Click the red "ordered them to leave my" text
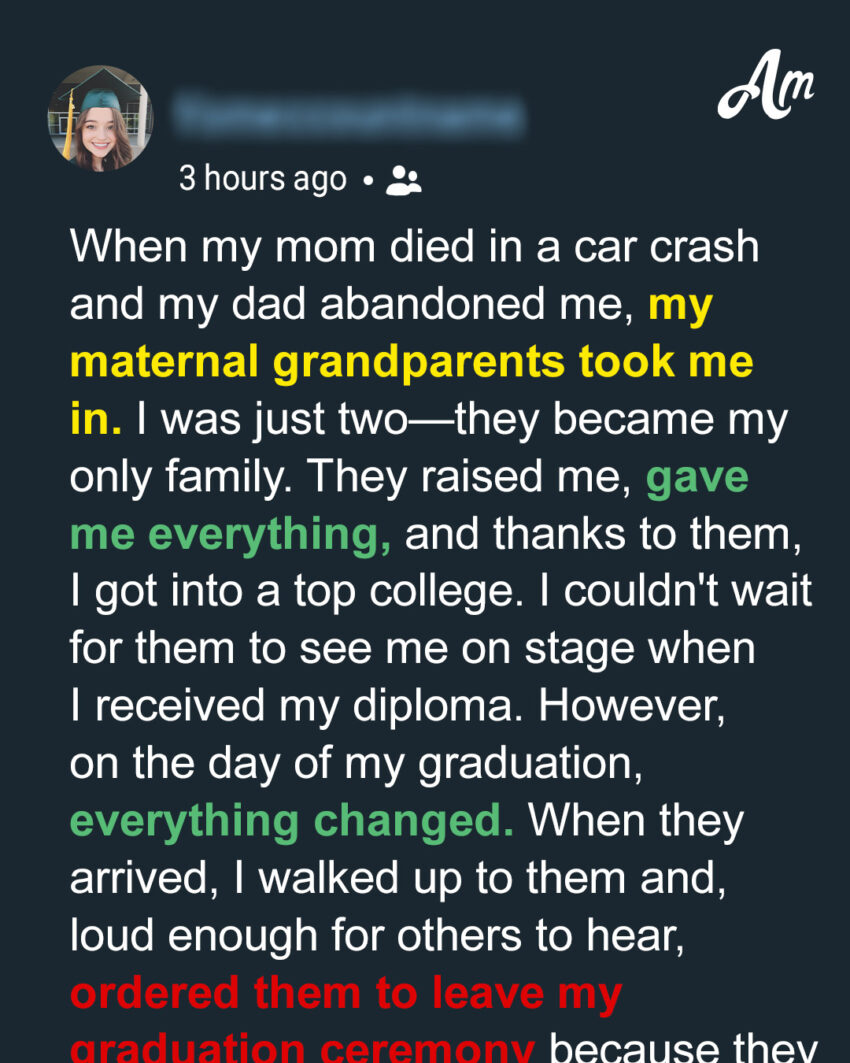Screen dimensions: 850x1063 346,993
